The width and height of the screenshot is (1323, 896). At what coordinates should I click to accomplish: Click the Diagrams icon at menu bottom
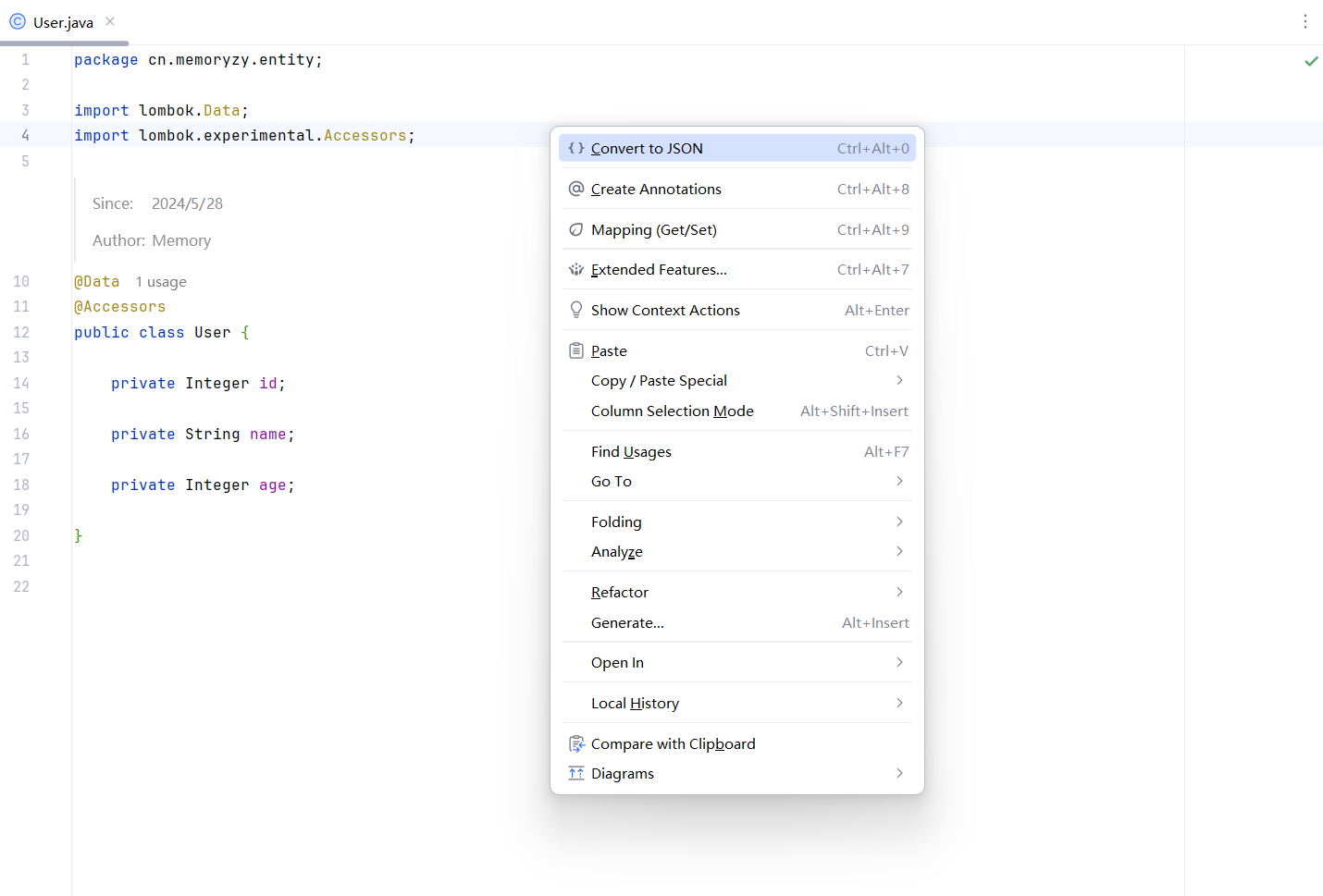tap(575, 773)
